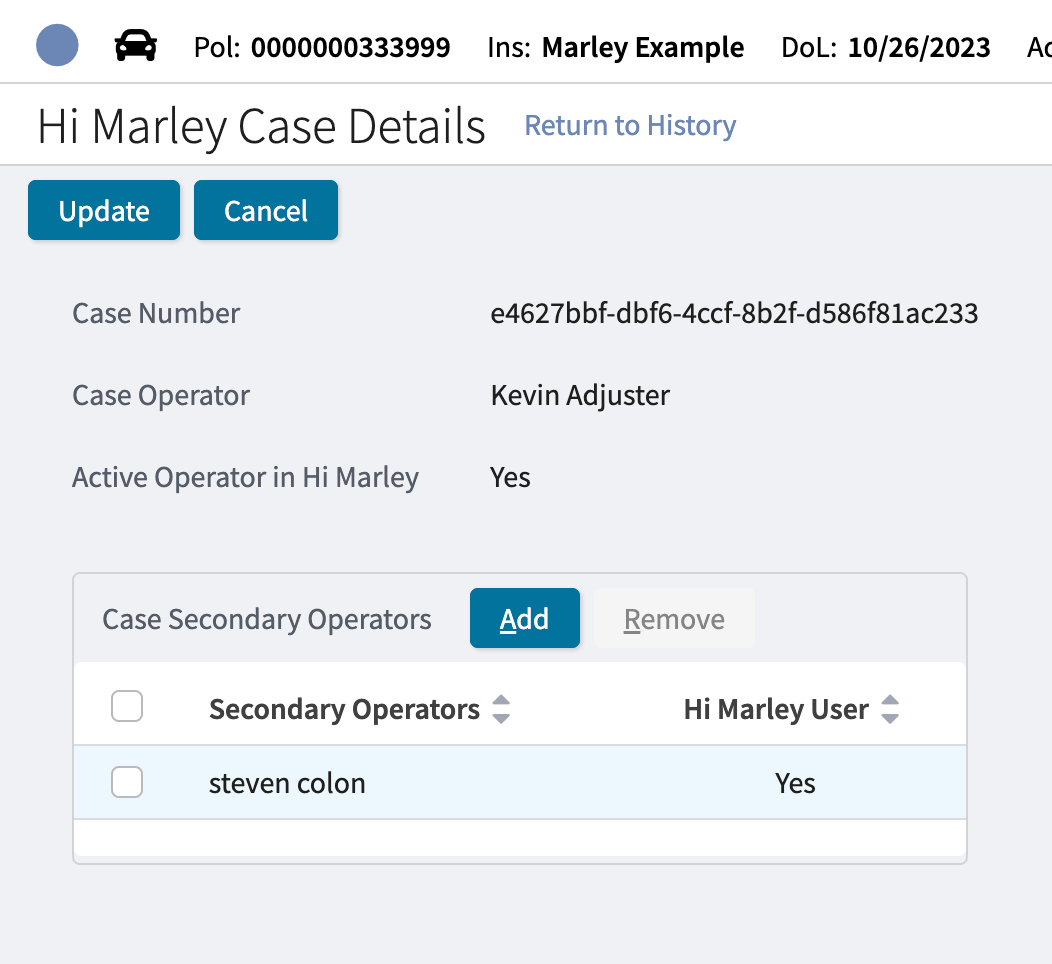Update the Hi Marley case details
Viewport: 1052px width, 964px height.
[103, 210]
